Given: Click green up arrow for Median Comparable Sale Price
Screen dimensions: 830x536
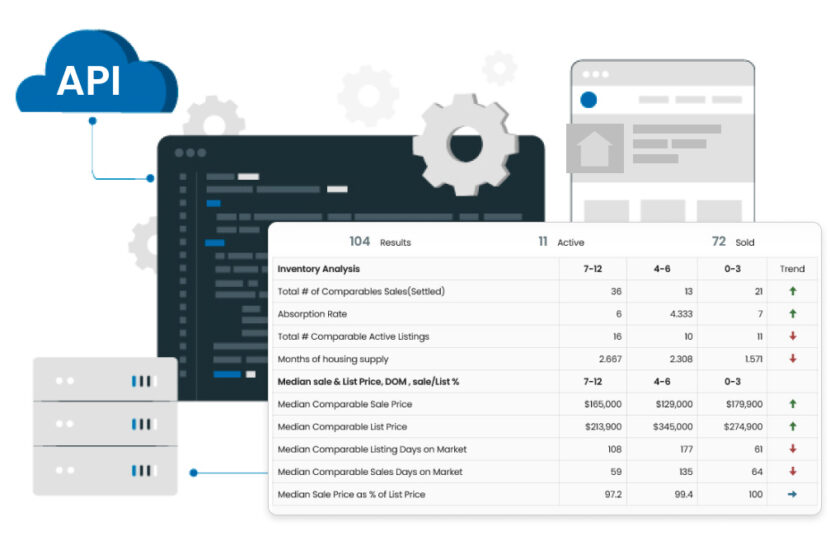Looking at the screenshot, I should (x=792, y=404).
